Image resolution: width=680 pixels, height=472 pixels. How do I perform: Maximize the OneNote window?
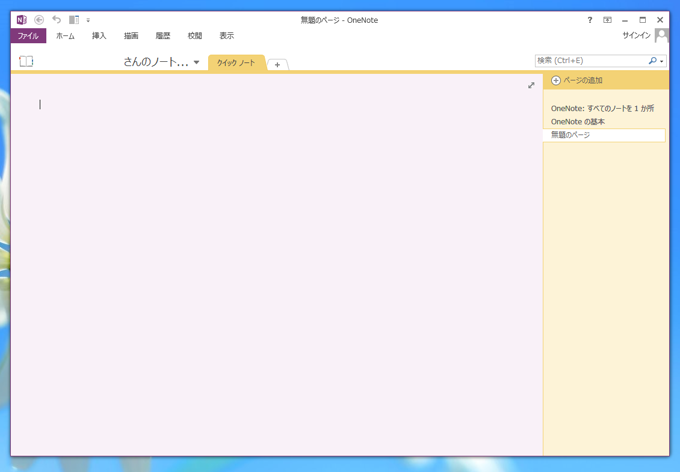643,20
